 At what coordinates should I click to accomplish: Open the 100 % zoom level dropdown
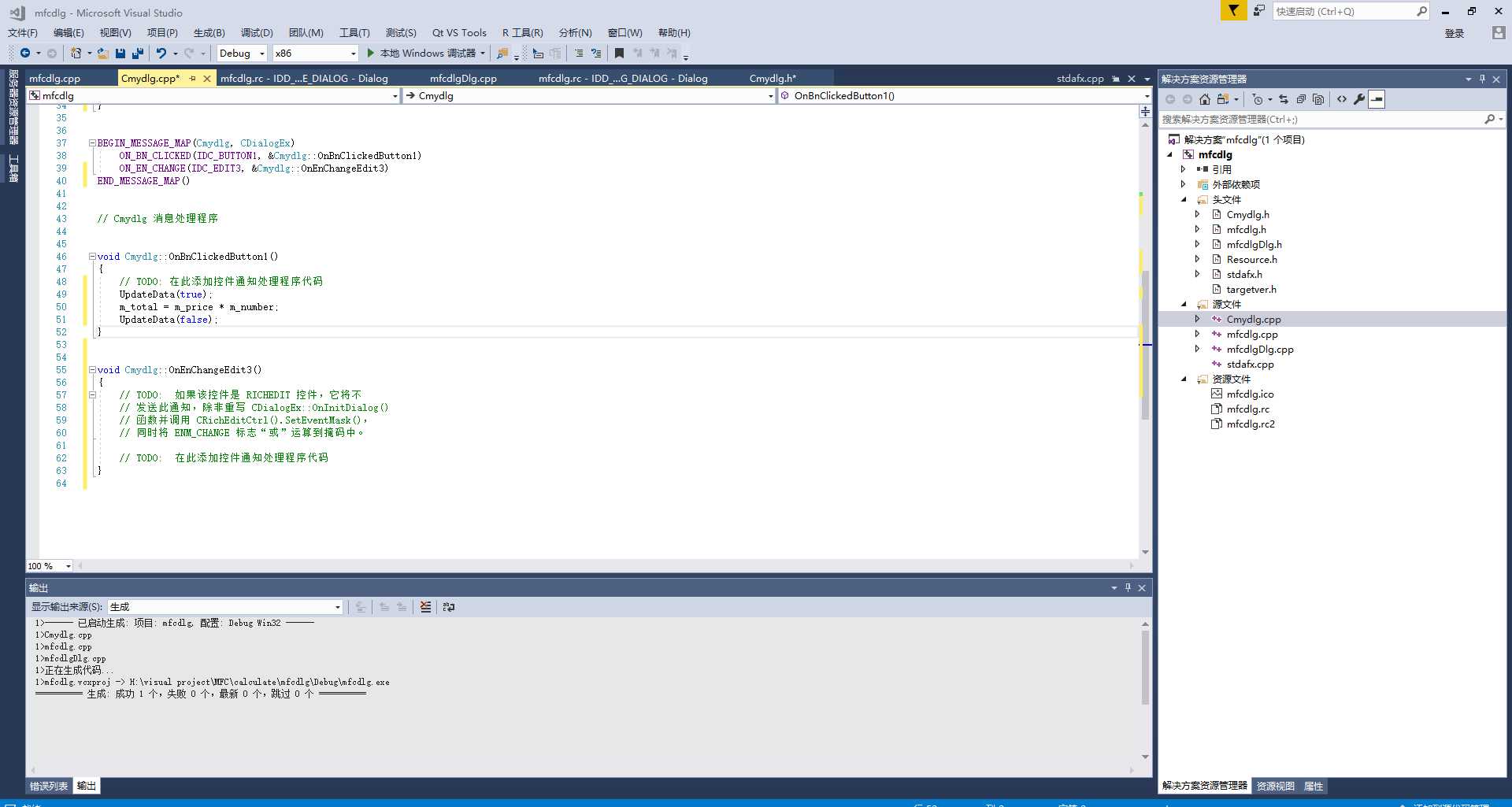[50, 566]
